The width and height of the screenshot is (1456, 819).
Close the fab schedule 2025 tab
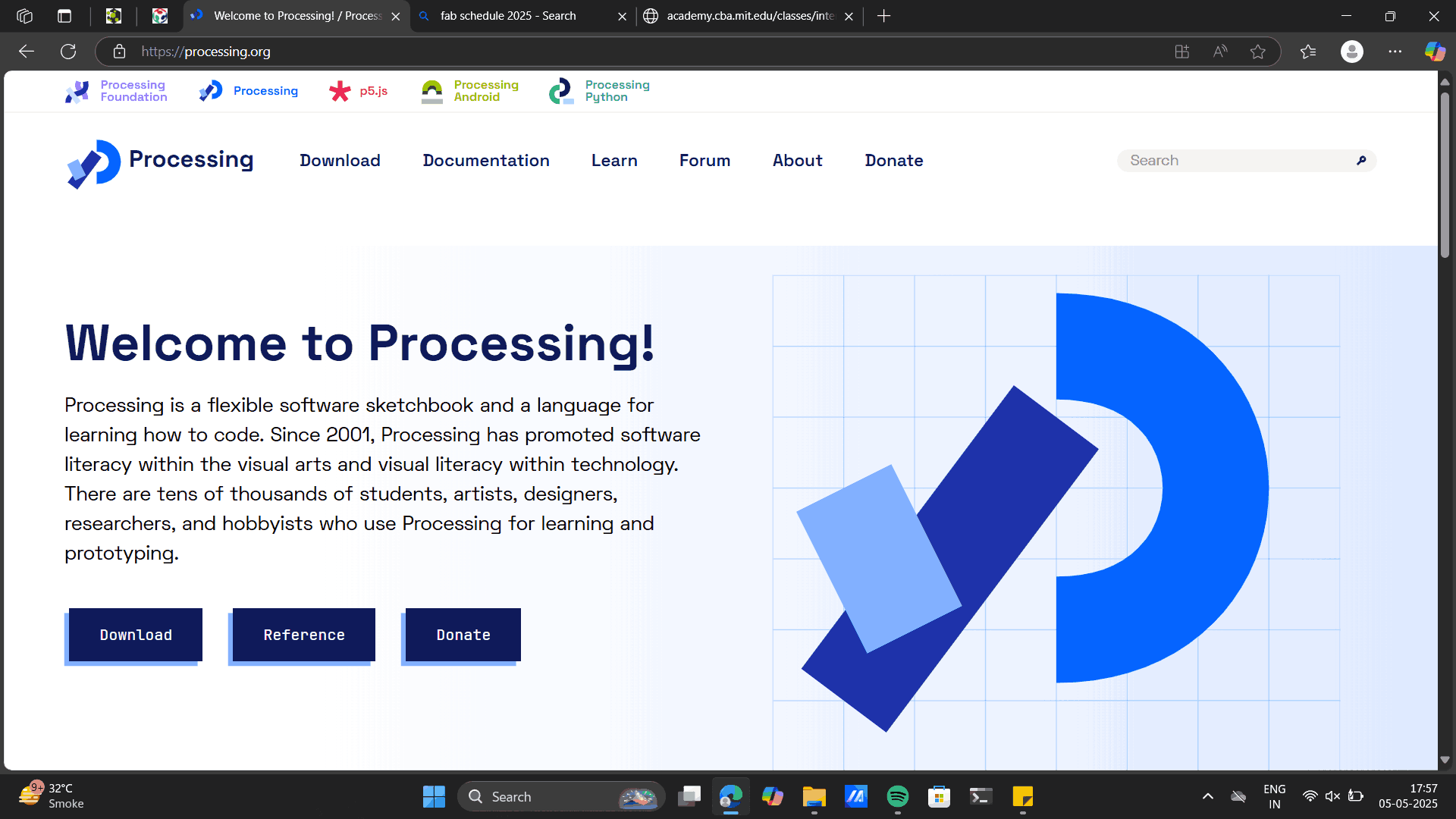point(622,16)
